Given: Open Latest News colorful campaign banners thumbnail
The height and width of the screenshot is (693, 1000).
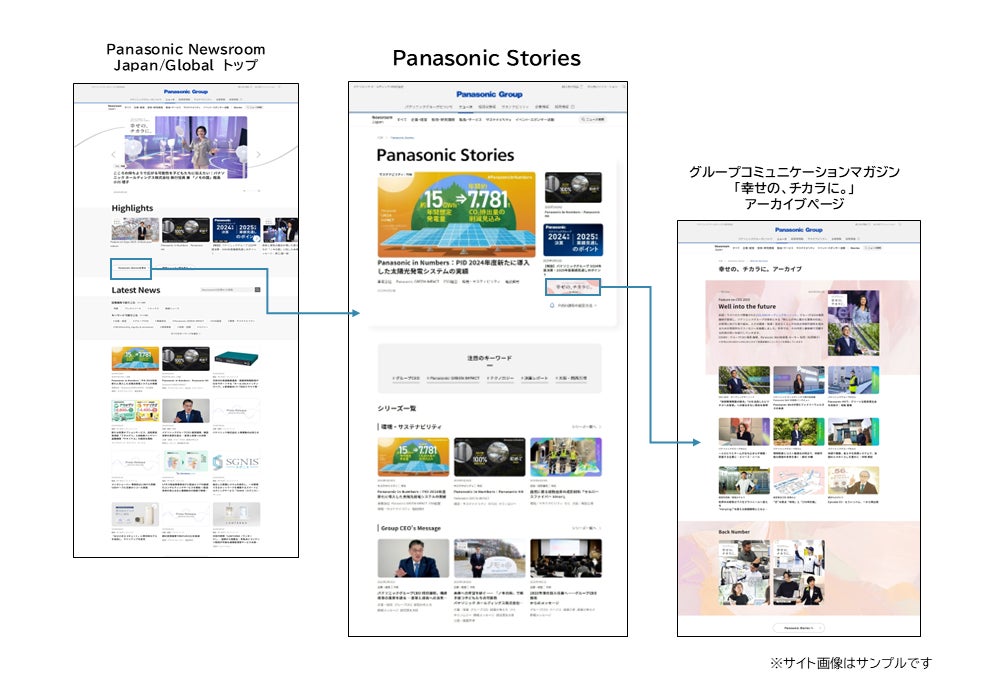Looking at the screenshot, I should click(x=135, y=411).
